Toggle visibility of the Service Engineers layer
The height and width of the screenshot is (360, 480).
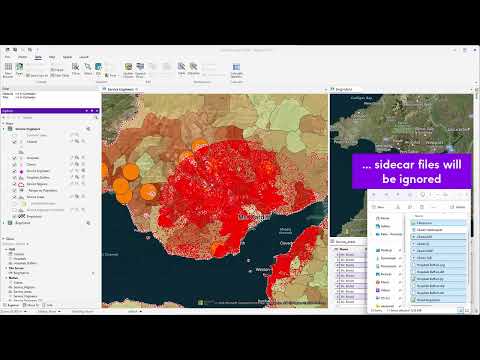[x=14, y=171]
